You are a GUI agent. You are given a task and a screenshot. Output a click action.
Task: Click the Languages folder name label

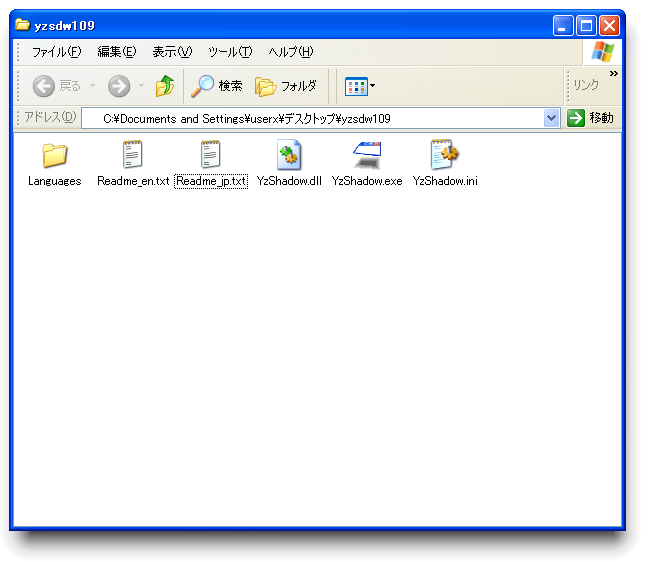click(54, 182)
